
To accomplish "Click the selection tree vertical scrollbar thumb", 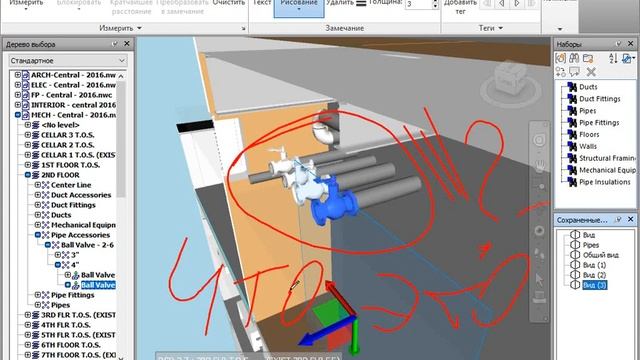I will [121, 139].
